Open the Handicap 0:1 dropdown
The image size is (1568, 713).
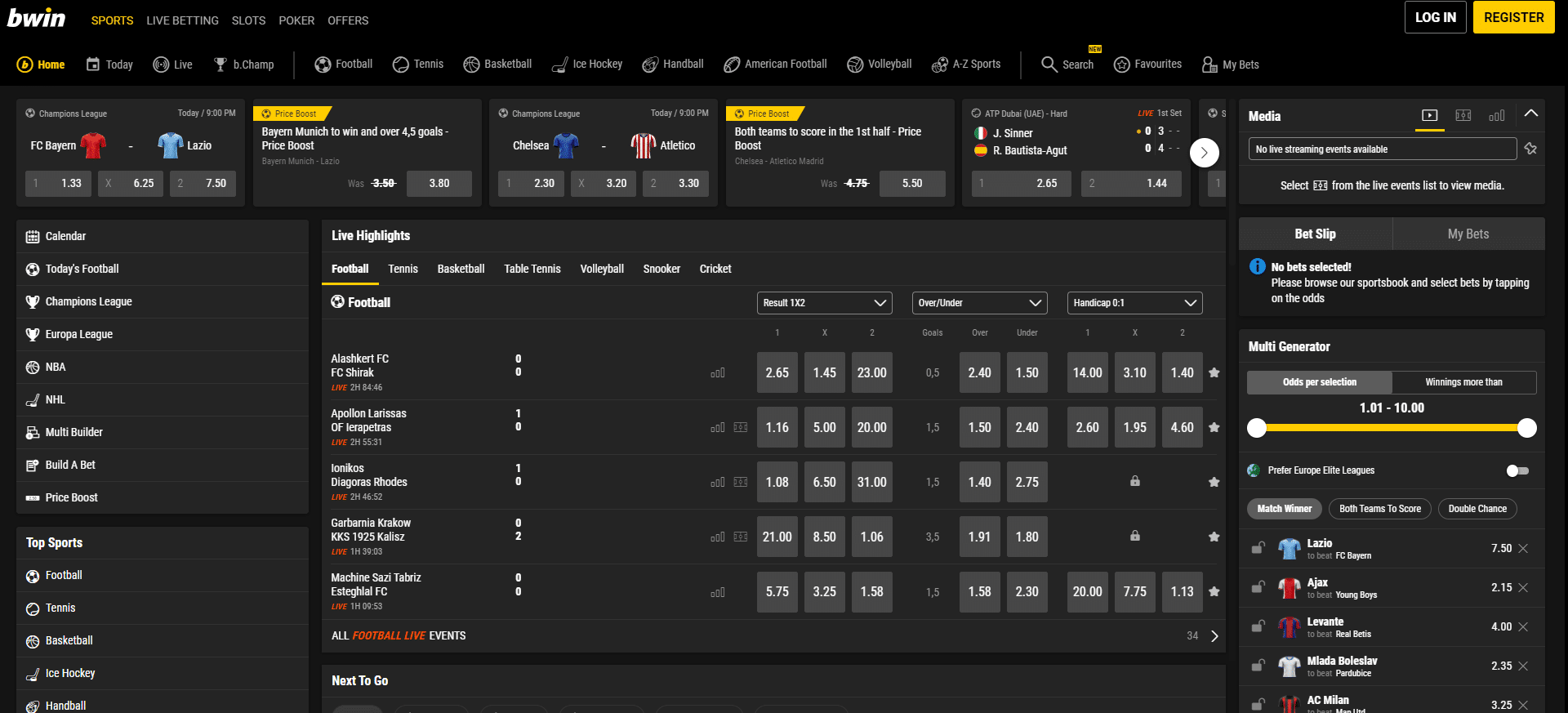click(x=1134, y=303)
